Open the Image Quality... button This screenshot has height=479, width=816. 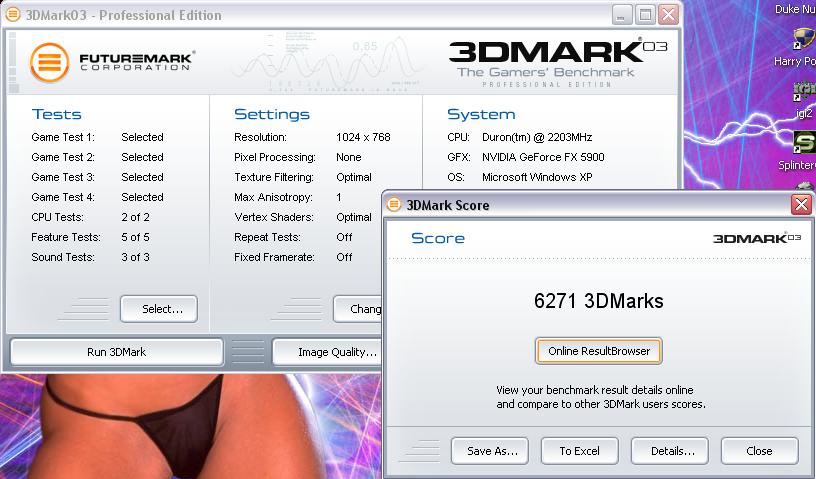(x=327, y=352)
